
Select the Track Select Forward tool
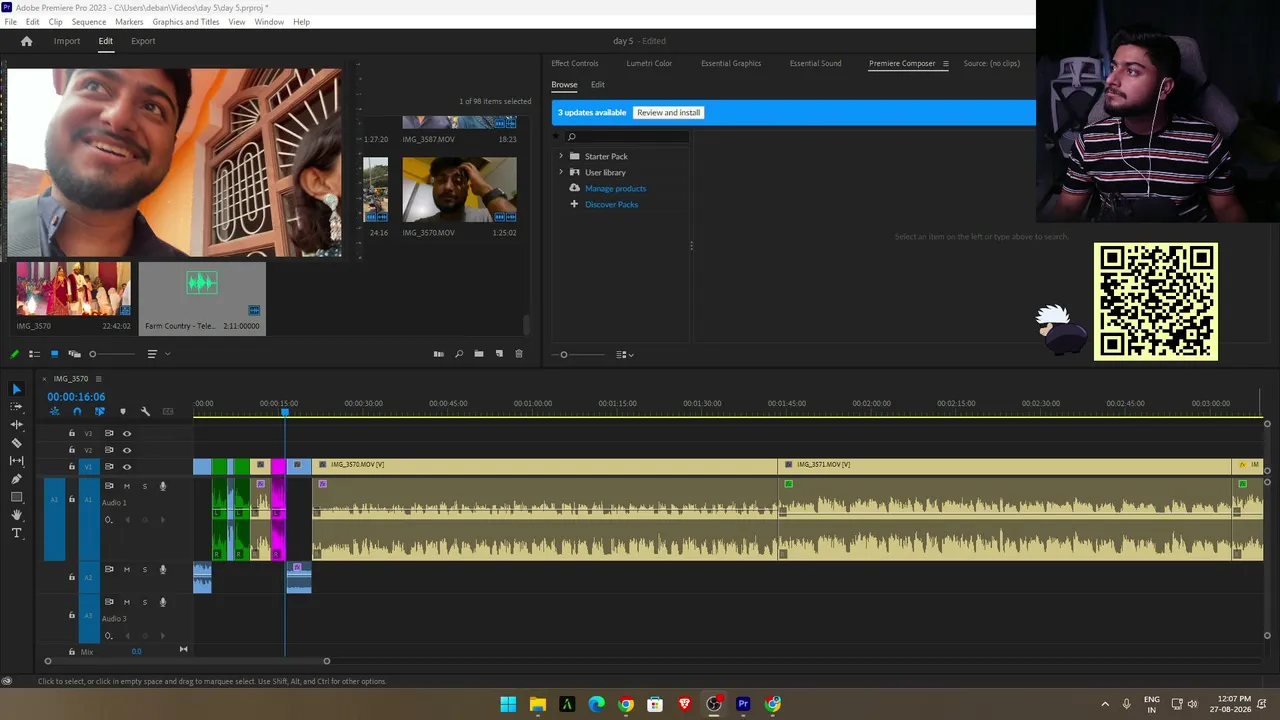(x=16, y=406)
